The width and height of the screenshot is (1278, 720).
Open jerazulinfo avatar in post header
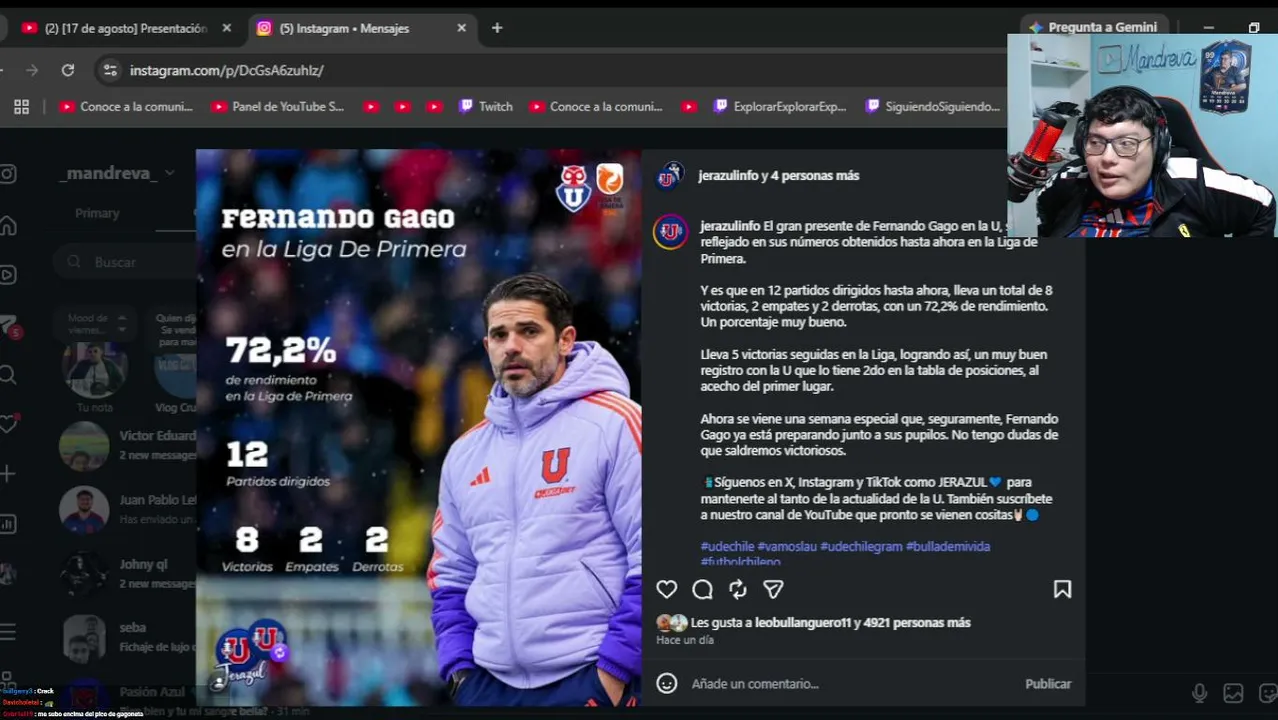(x=668, y=177)
